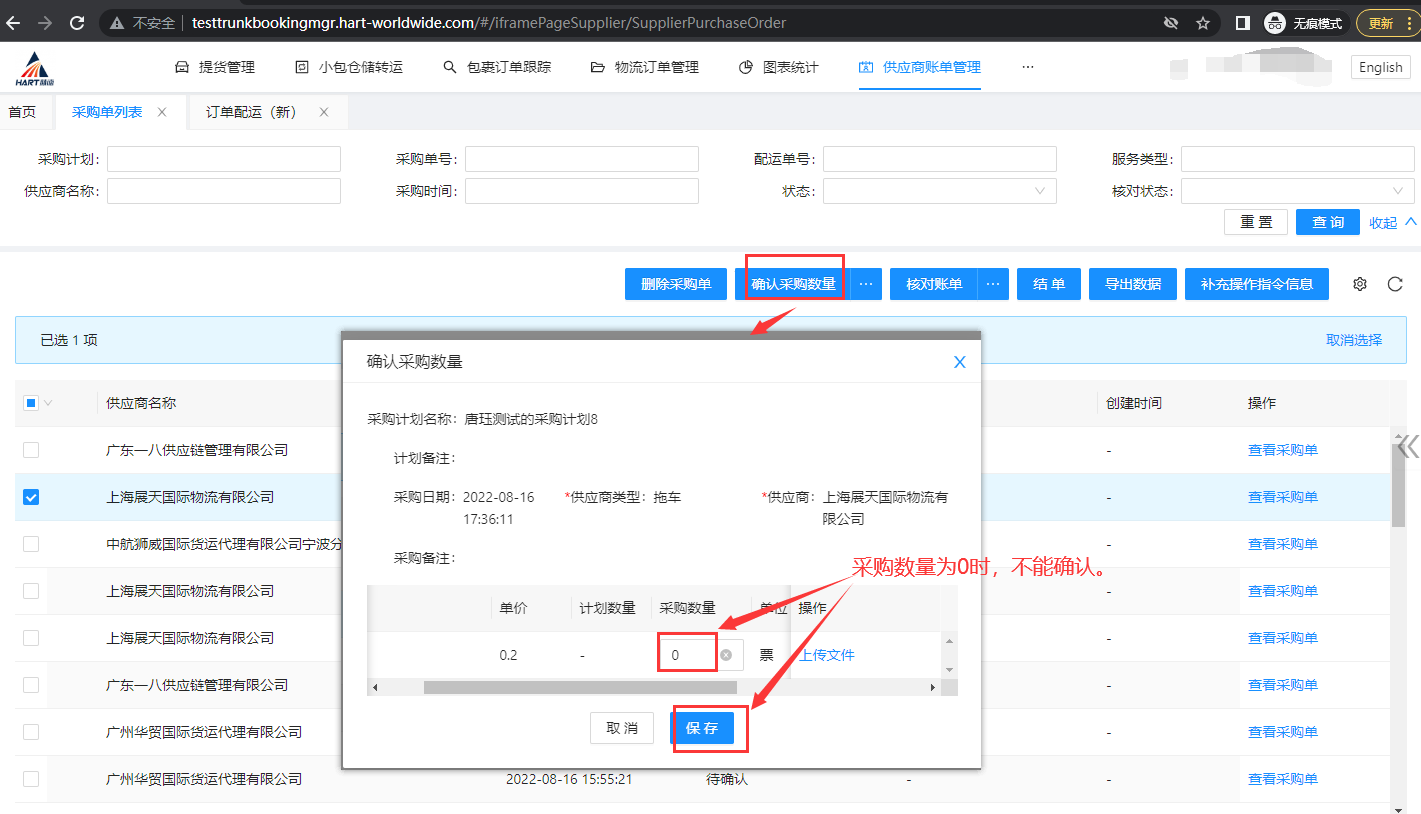
Task: Click the settings gear icon above table
Action: pyautogui.click(x=1359, y=284)
